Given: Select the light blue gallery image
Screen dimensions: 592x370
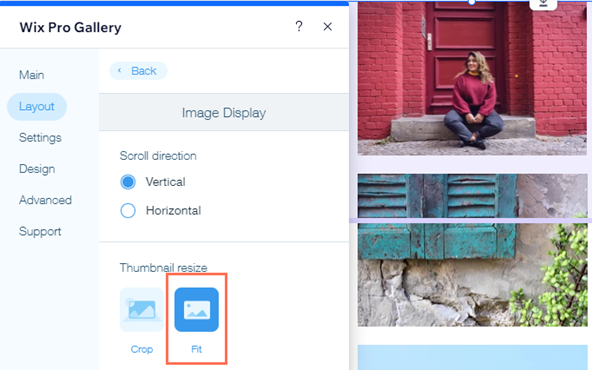Looking at the screenshot, I should [x=472, y=357].
